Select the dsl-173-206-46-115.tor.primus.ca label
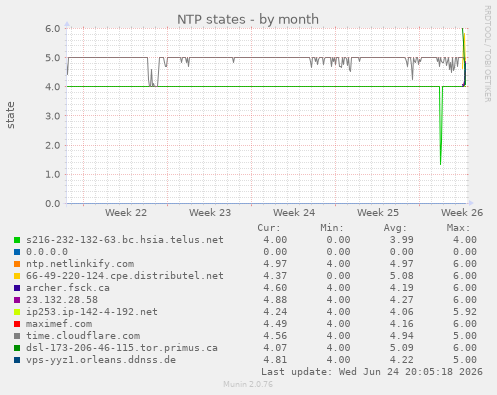Viewport: 497px width, 395px height. pos(122,348)
